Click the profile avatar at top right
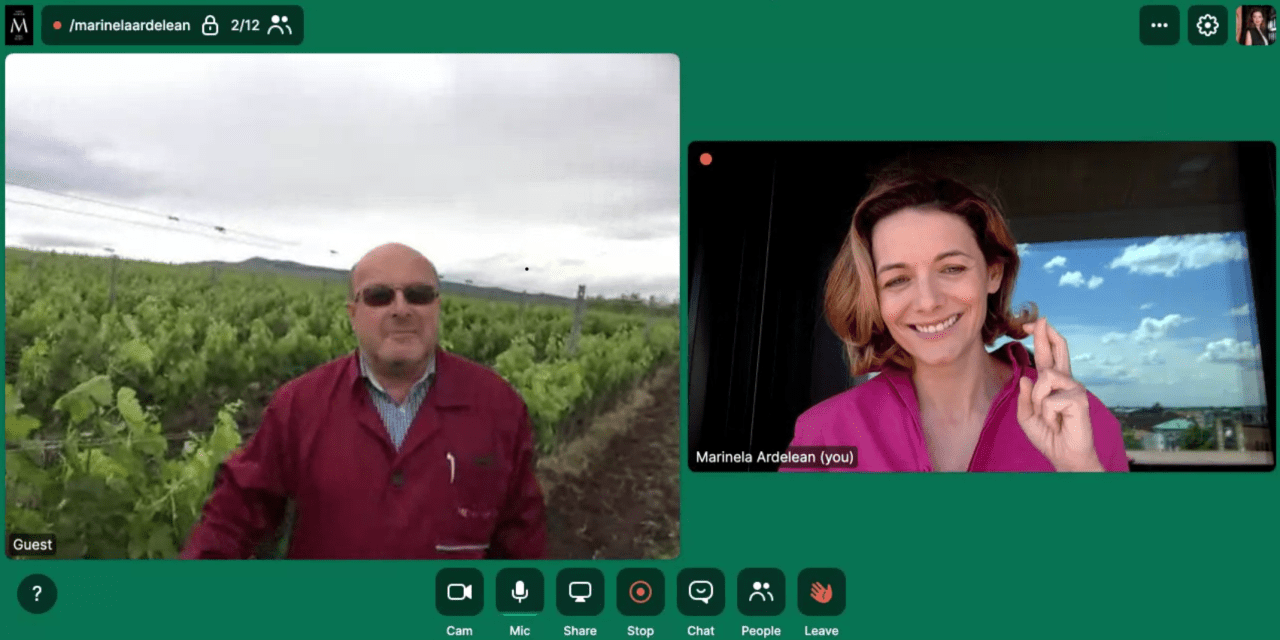1280x640 pixels. 1256,25
